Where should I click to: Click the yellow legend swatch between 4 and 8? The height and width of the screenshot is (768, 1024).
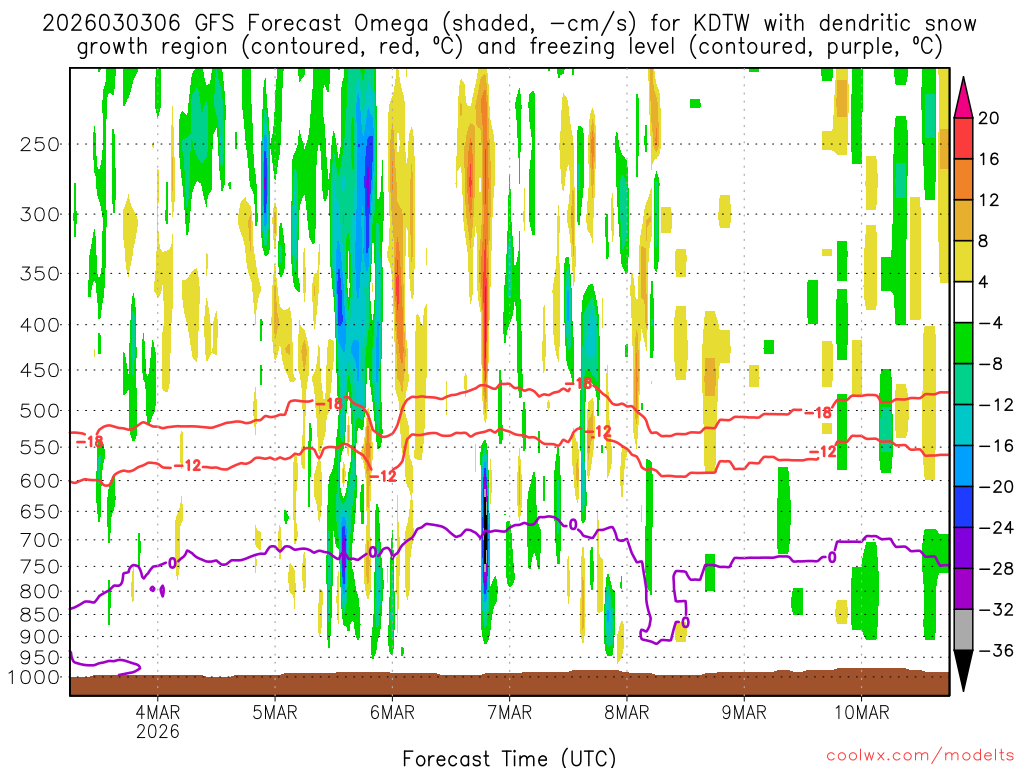964,261
